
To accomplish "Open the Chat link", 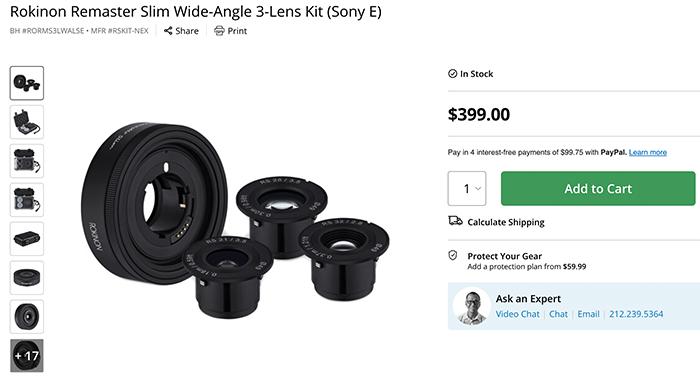I will tap(558, 314).
